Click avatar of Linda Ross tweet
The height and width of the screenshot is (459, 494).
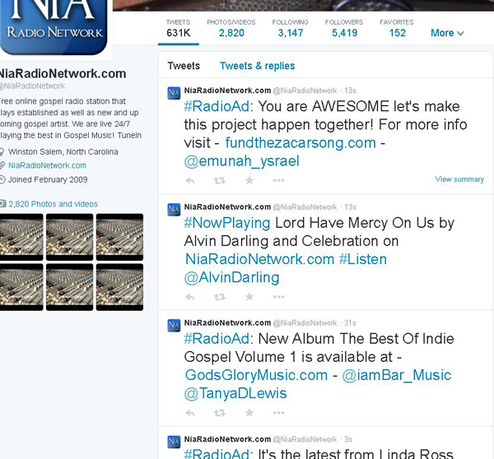click(x=174, y=442)
